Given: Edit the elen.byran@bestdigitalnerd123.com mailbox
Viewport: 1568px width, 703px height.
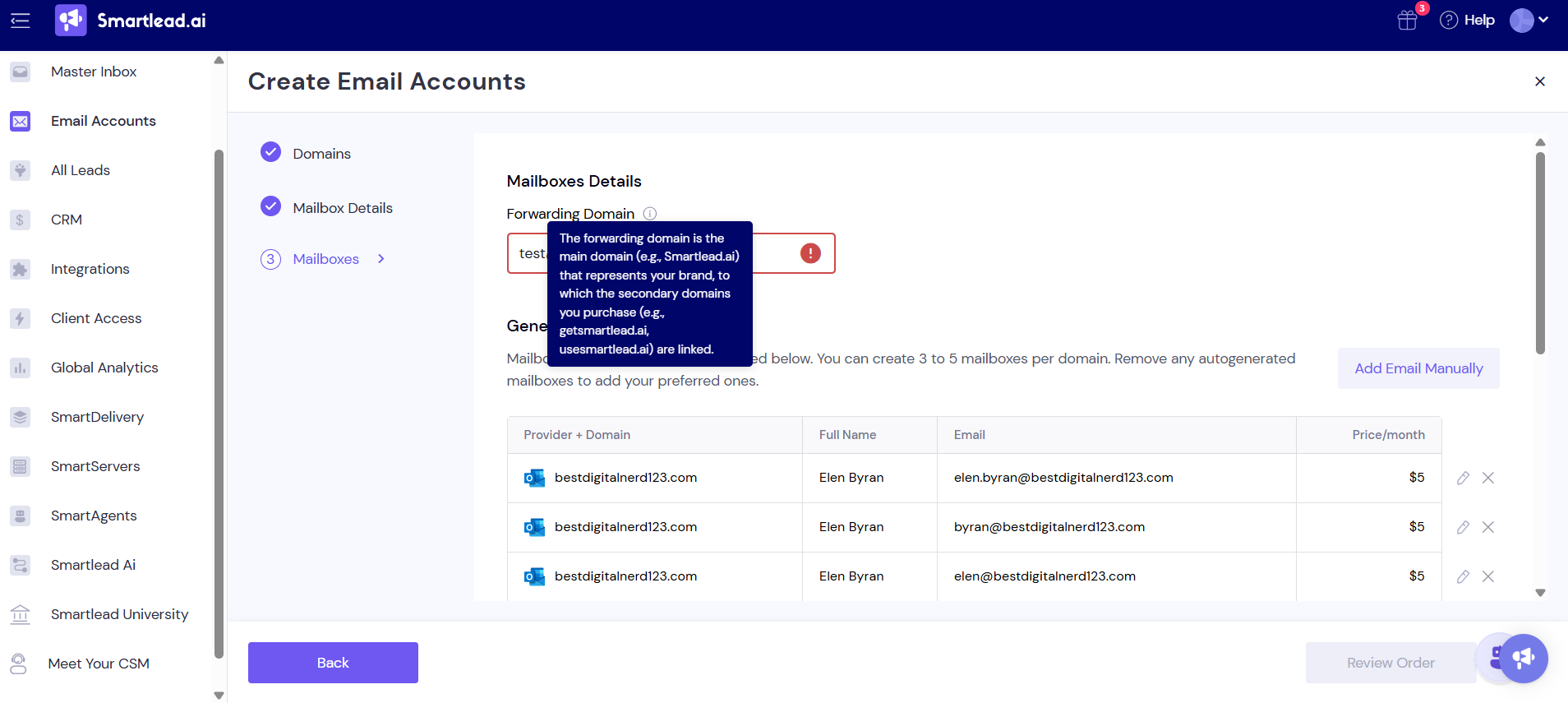Looking at the screenshot, I should 1463,478.
